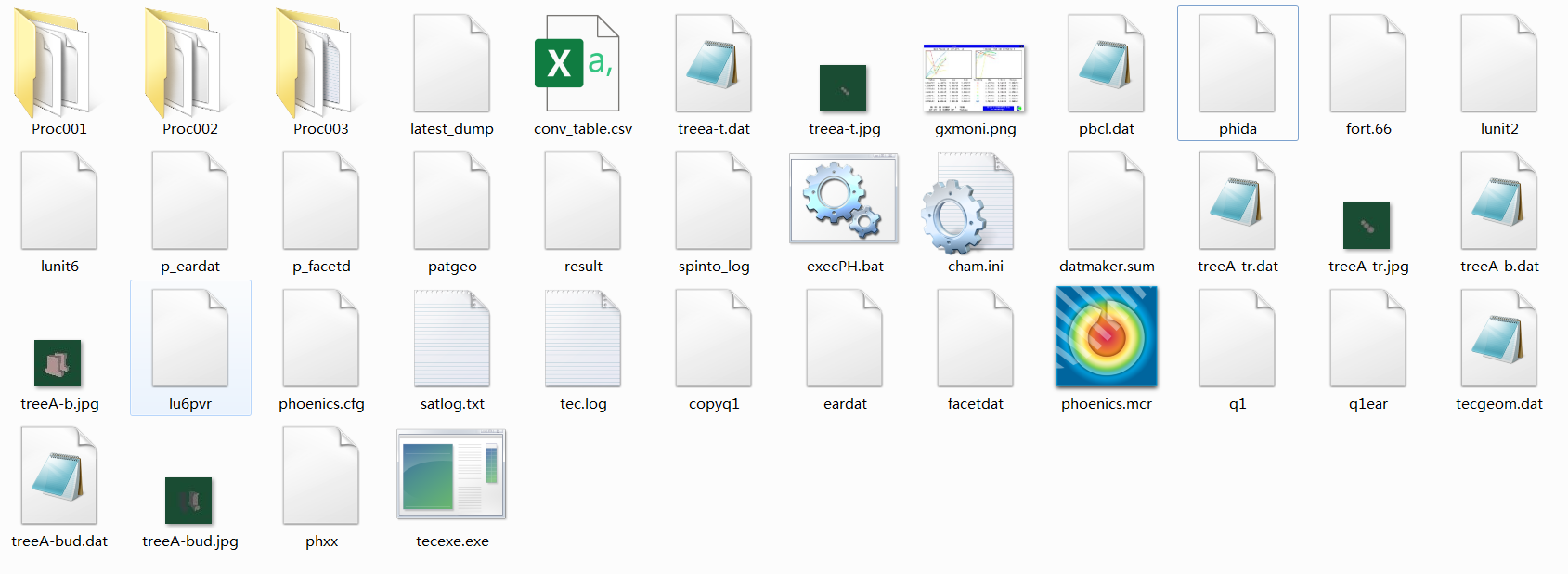This screenshot has width=1568, height=574.
Task: Select the phida file
Action: (1237, 65)
